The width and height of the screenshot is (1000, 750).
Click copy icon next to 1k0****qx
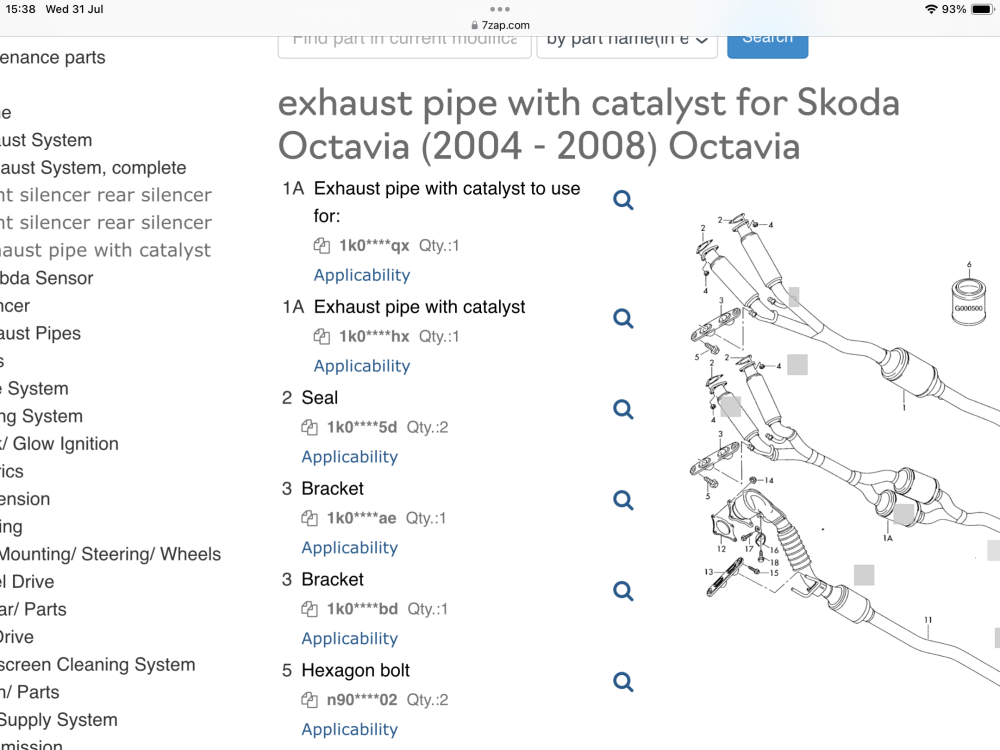(322, 246)
